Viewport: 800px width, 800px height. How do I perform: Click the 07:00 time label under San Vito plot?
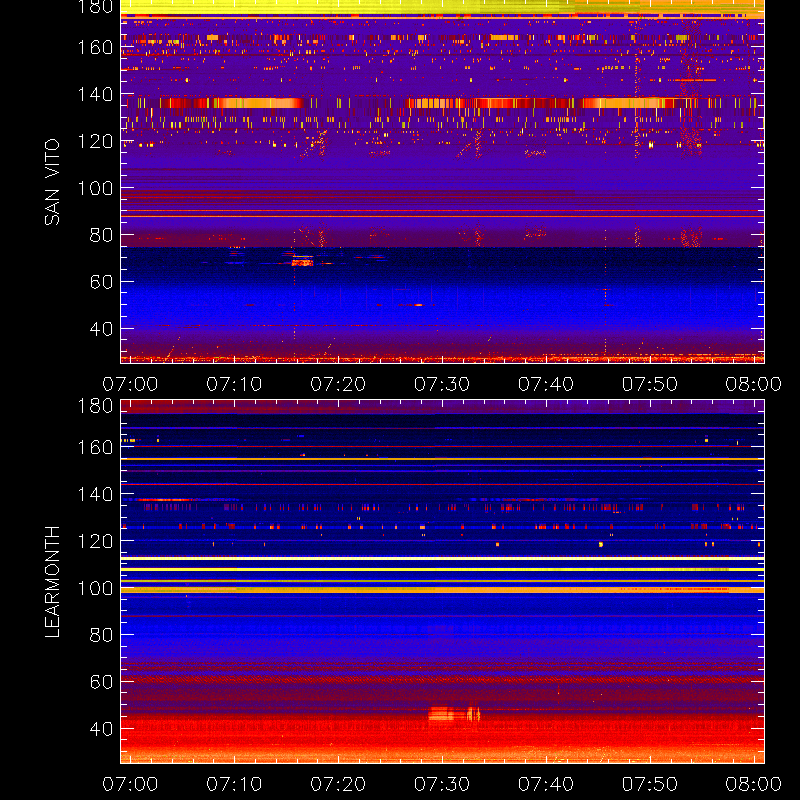[x=130, y=384]
